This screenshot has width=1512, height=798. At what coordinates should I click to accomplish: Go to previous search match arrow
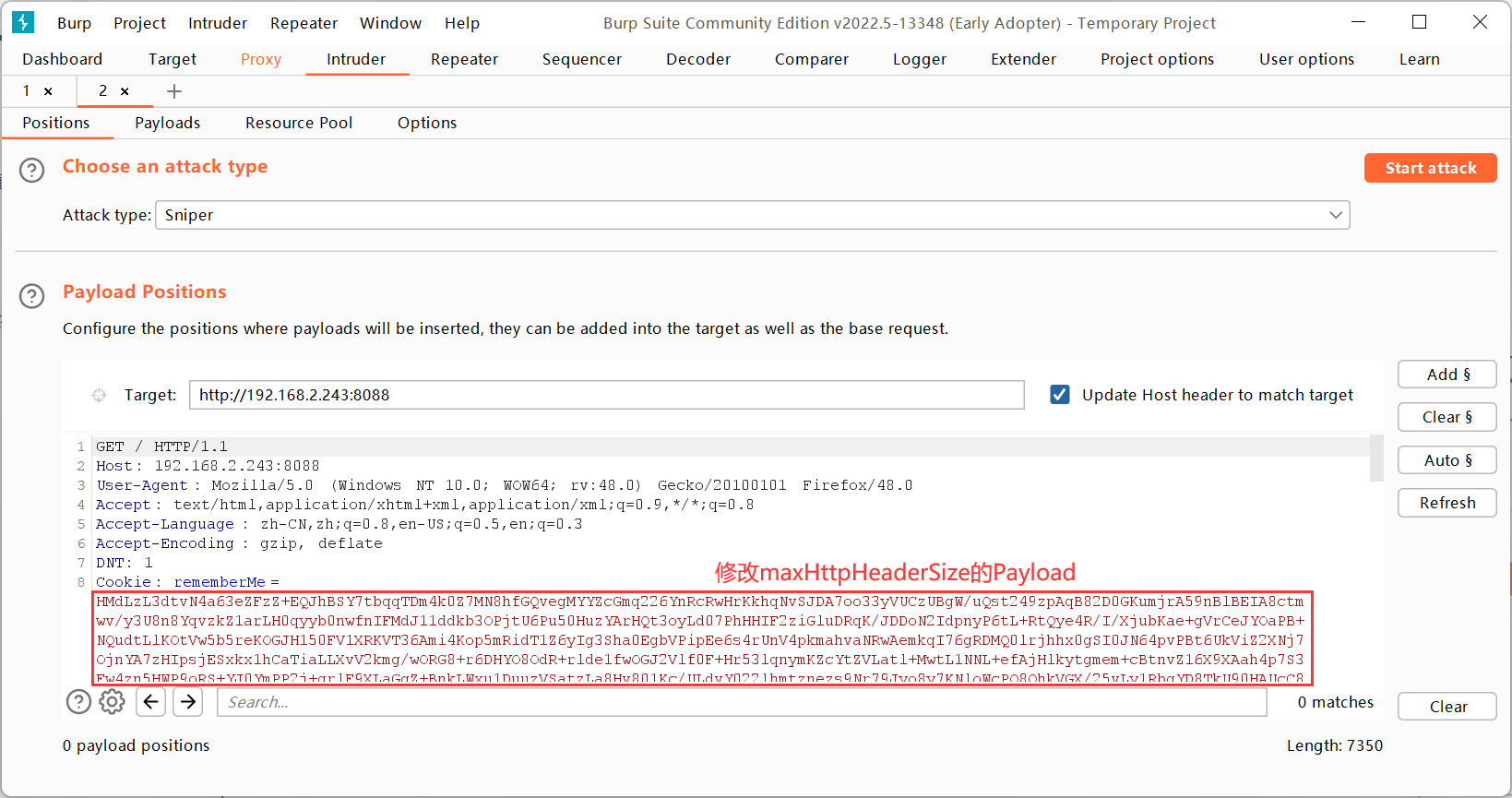point(151,702)
